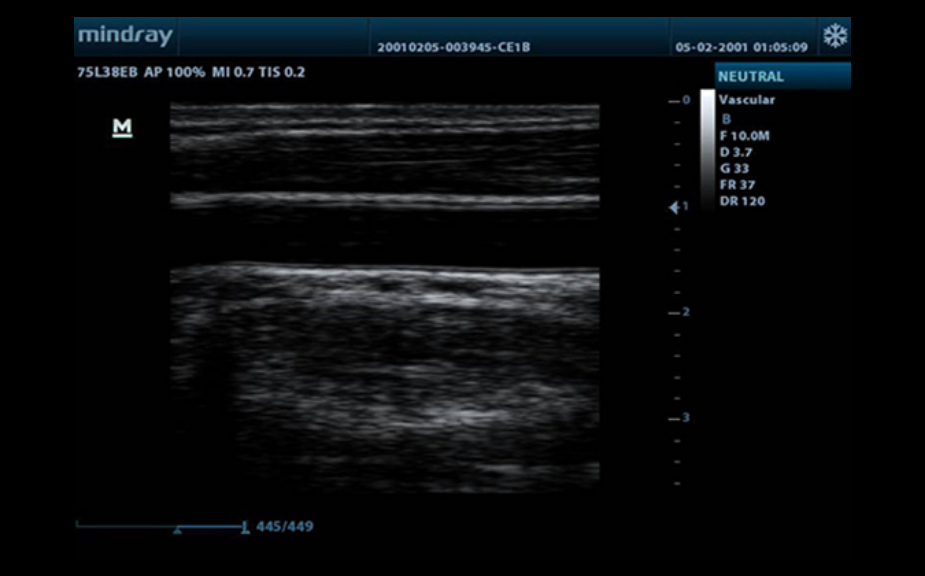Click the focus position arrow at depth 1

point(674,208)
